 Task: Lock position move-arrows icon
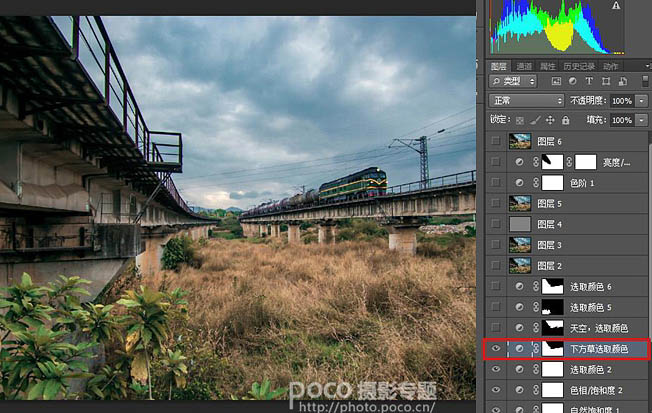coord(550,120)
